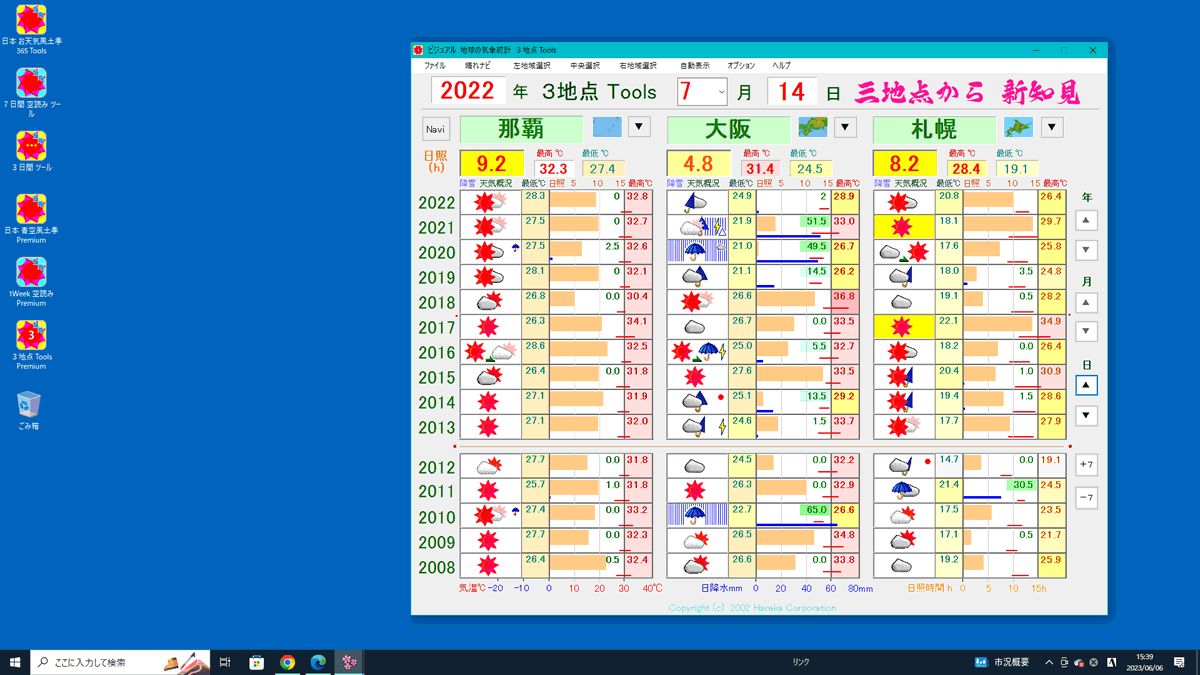Screen dimensions: 1200x675
Task: Click the Sapporo Hokkaido map icon
Action: 1018,127
